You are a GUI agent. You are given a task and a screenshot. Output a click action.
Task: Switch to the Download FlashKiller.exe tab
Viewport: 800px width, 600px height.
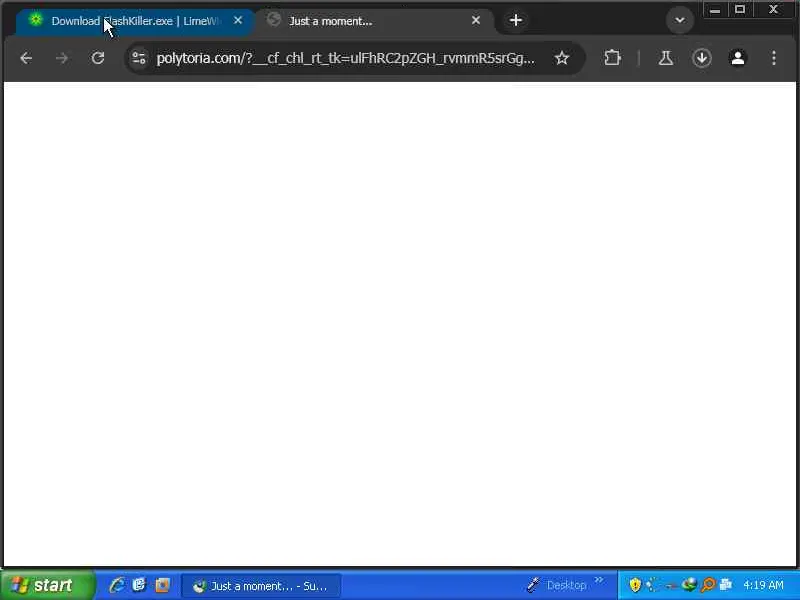pyautogui.click(x=135, y=21)
